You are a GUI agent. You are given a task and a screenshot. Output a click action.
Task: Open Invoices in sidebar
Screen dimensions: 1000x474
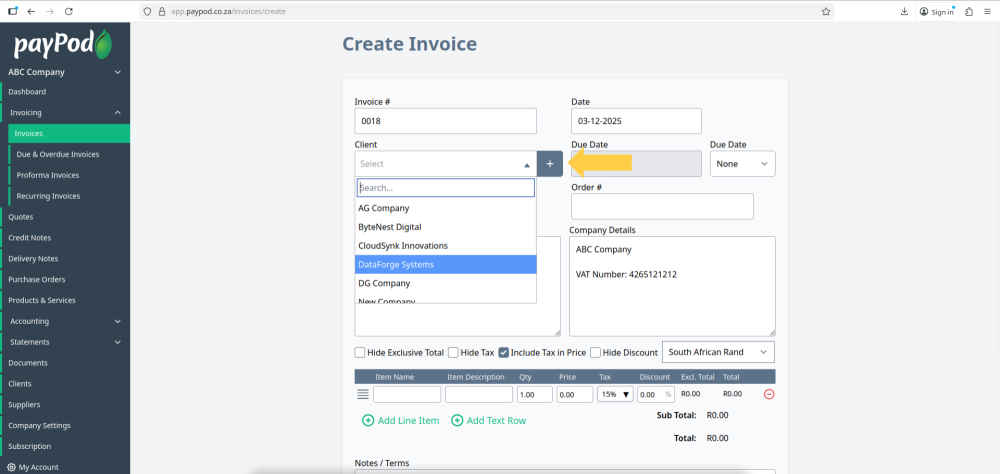pos(69,133)
